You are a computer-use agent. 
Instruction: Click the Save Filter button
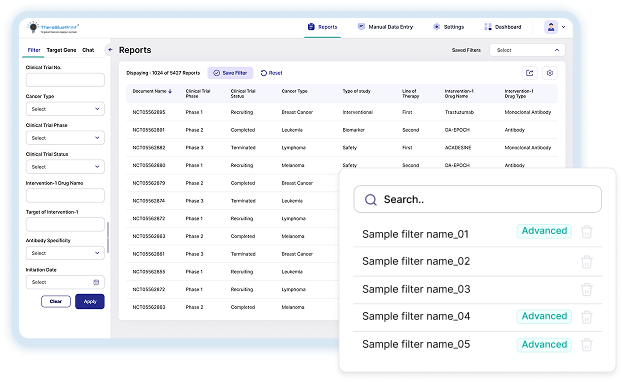[230, 73]
